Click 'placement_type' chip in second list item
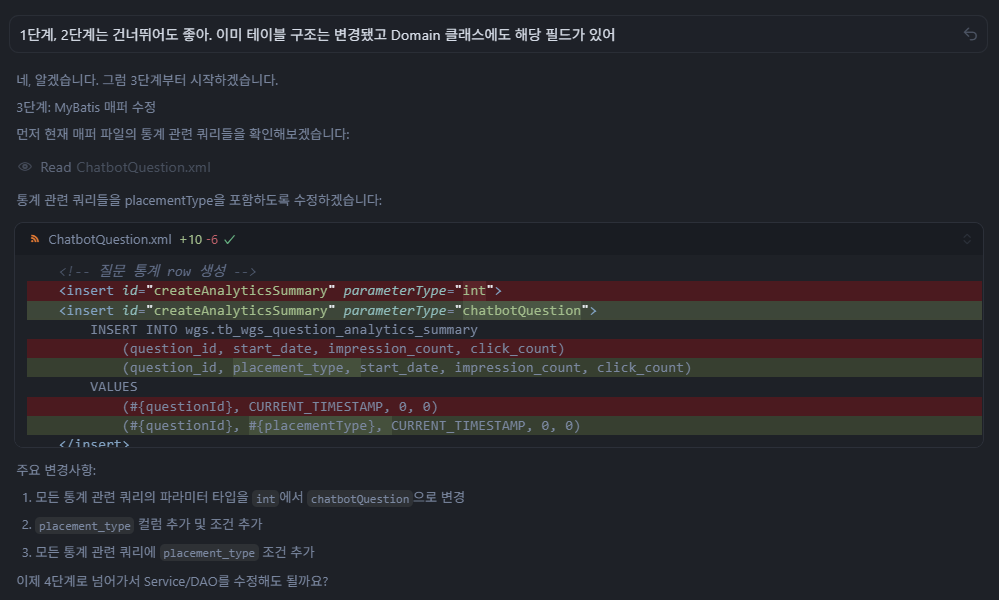The height and width of the screenshot is (600, 999). [84, 525]
